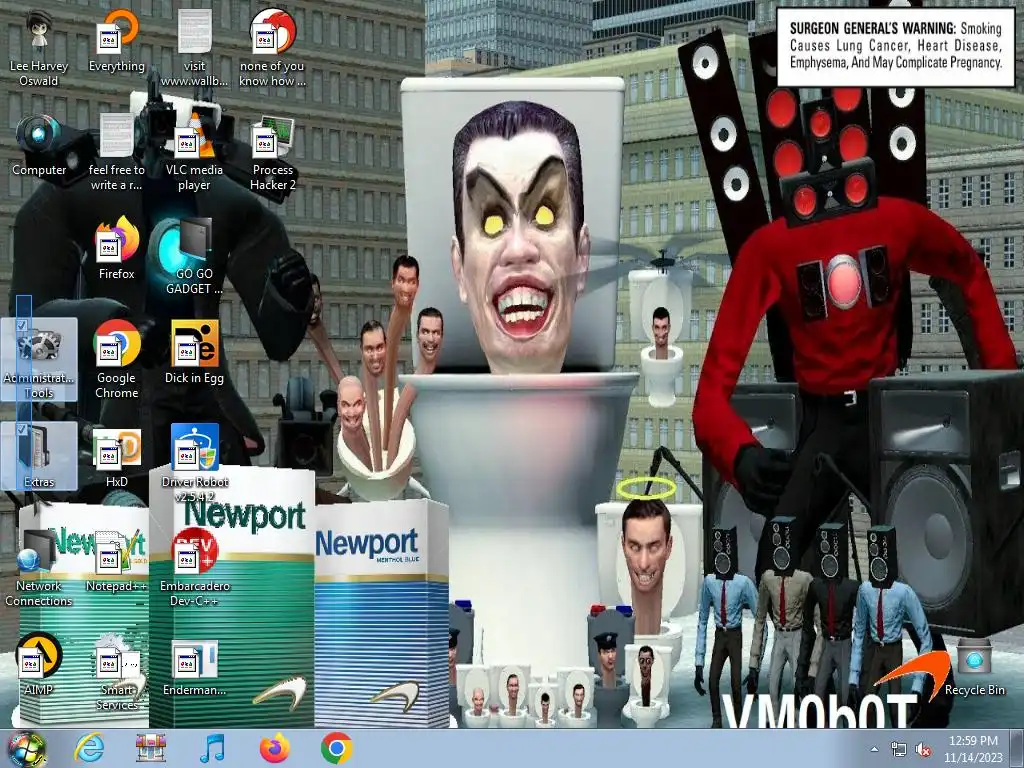The width and height of the screenshot is (1024, 768).
Task: Open Firefox from the taskbar
Action: [x=274, y=748]
